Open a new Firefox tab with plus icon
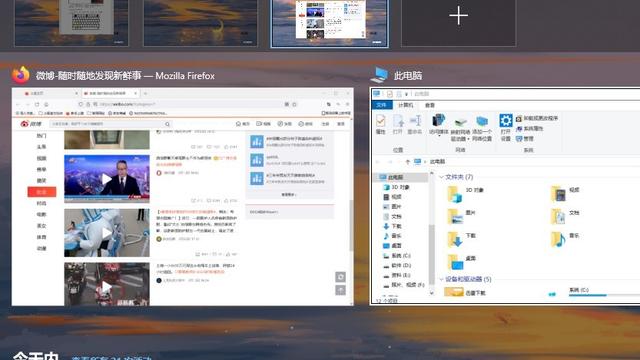 [146, 93]
